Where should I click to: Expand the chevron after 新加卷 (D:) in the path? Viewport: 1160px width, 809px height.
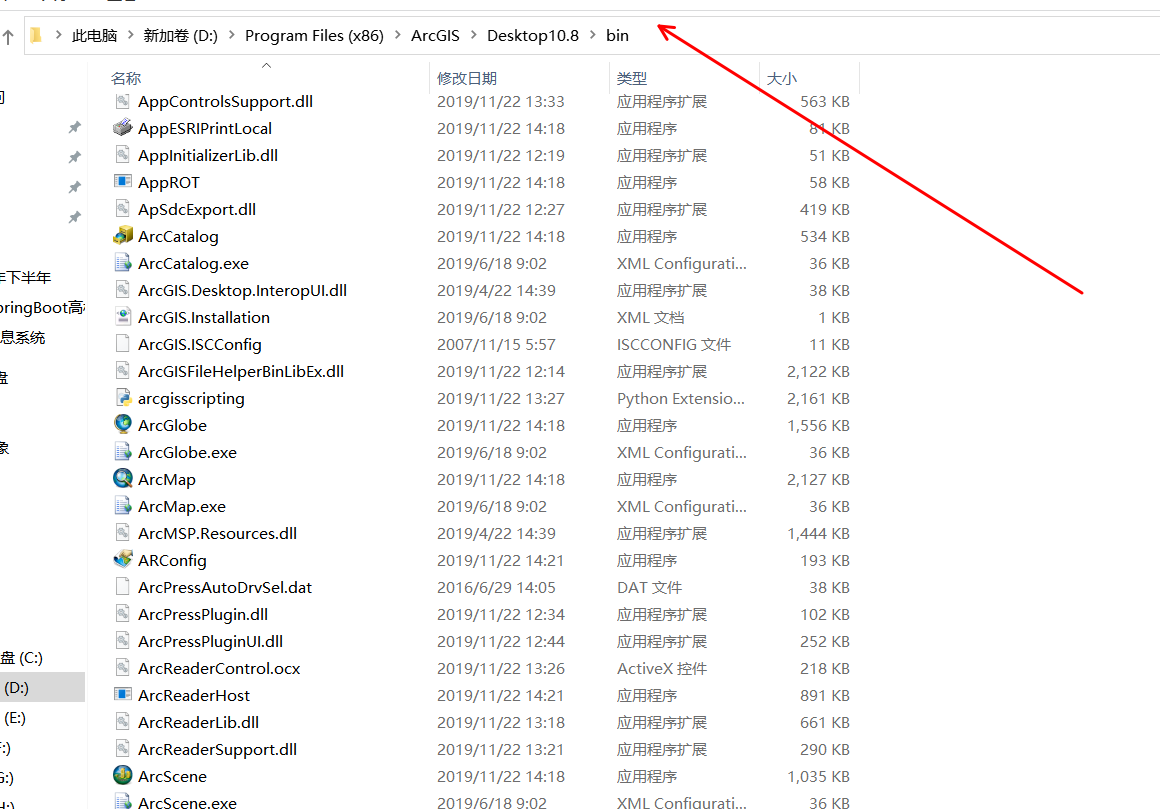click(232, 35)
